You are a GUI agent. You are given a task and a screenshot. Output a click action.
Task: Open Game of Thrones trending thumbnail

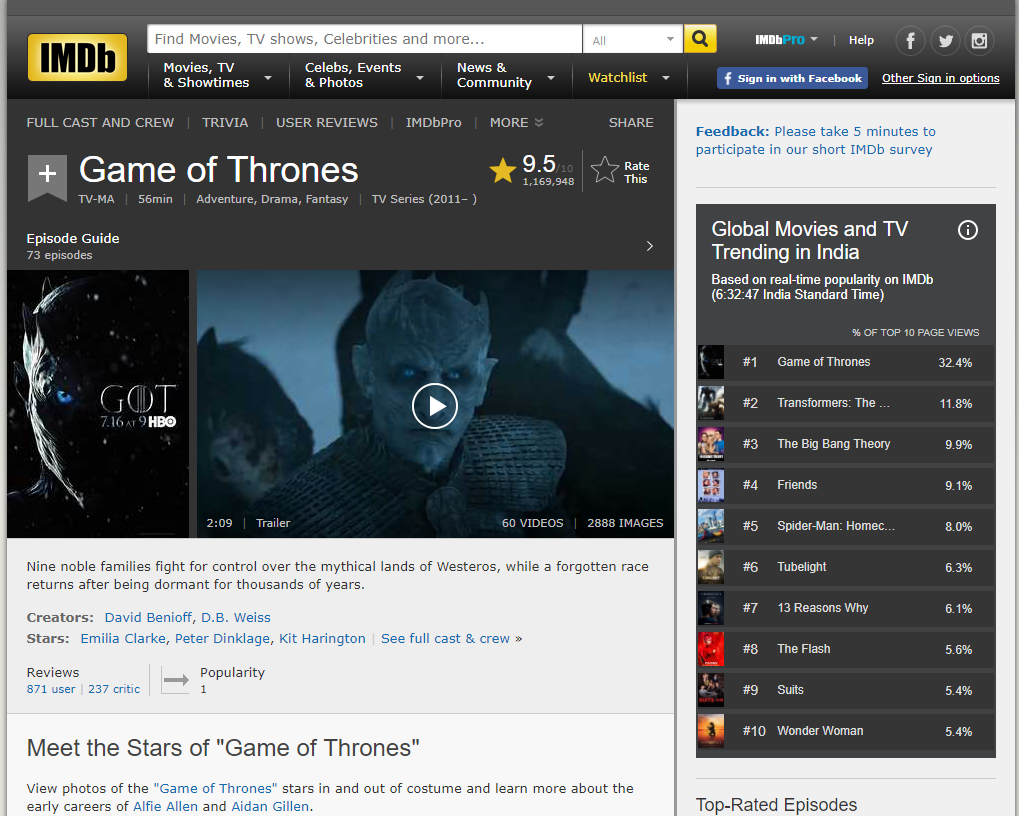(710, 362)
